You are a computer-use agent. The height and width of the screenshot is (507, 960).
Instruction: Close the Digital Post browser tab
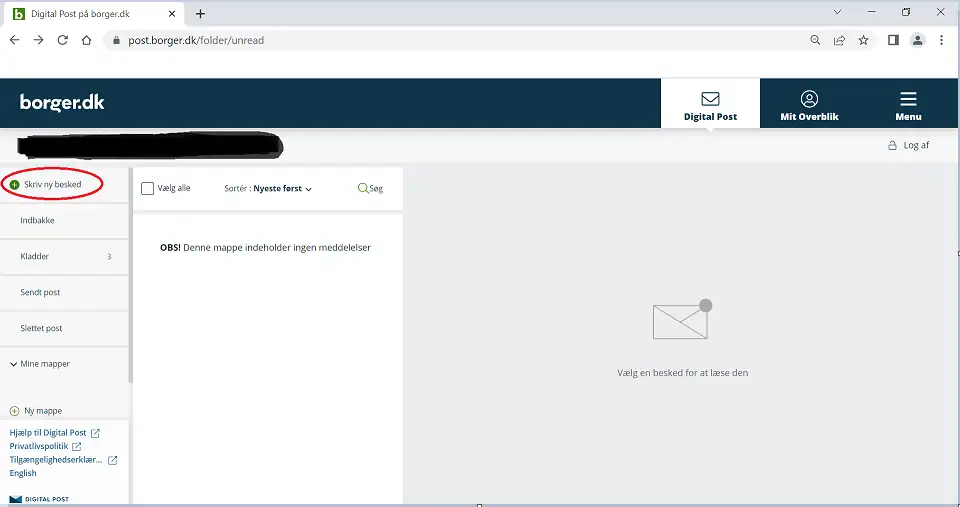[172, 13]
